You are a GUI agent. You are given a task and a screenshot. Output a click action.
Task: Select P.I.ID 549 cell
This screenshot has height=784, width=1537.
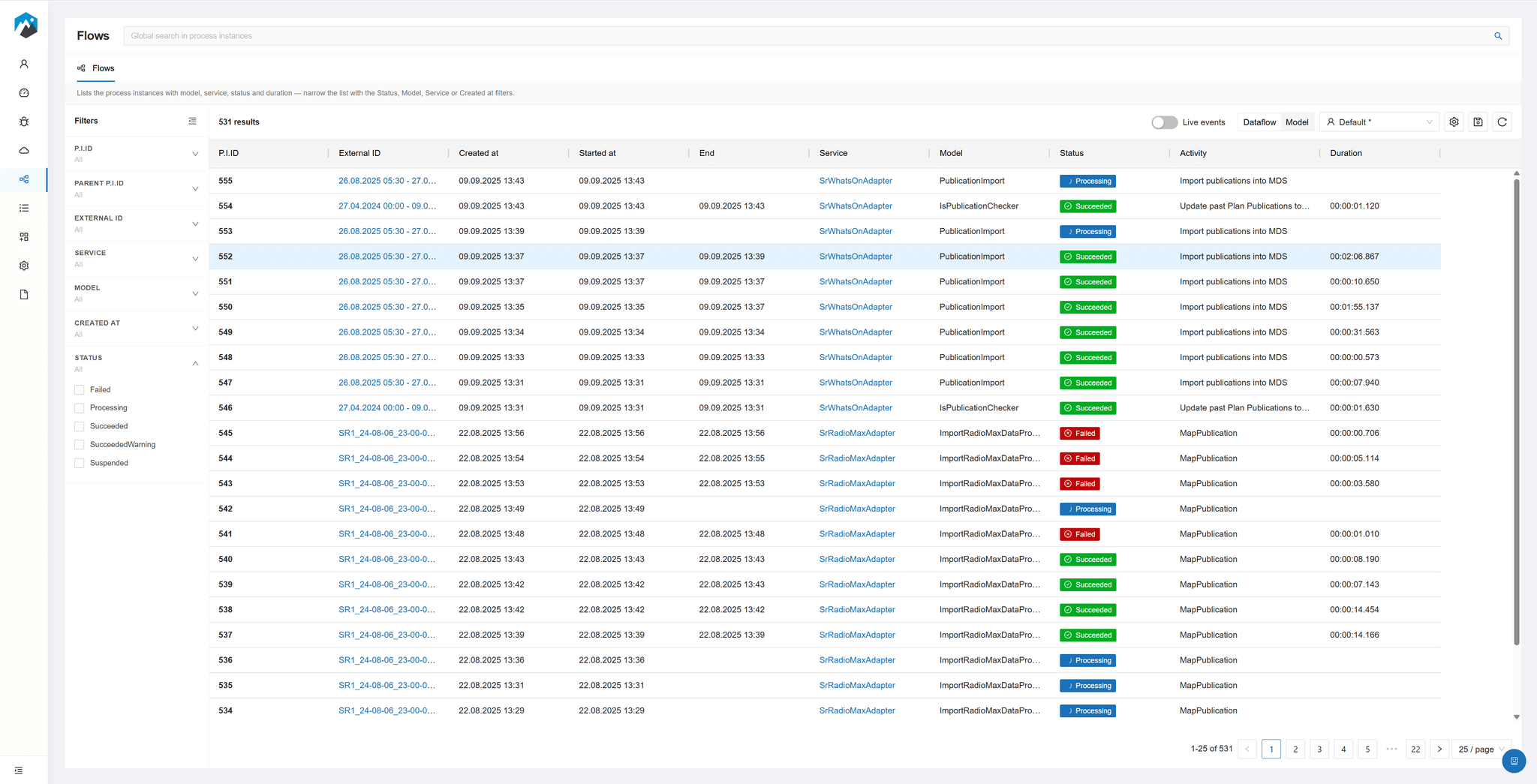click(x=225, y=332)
